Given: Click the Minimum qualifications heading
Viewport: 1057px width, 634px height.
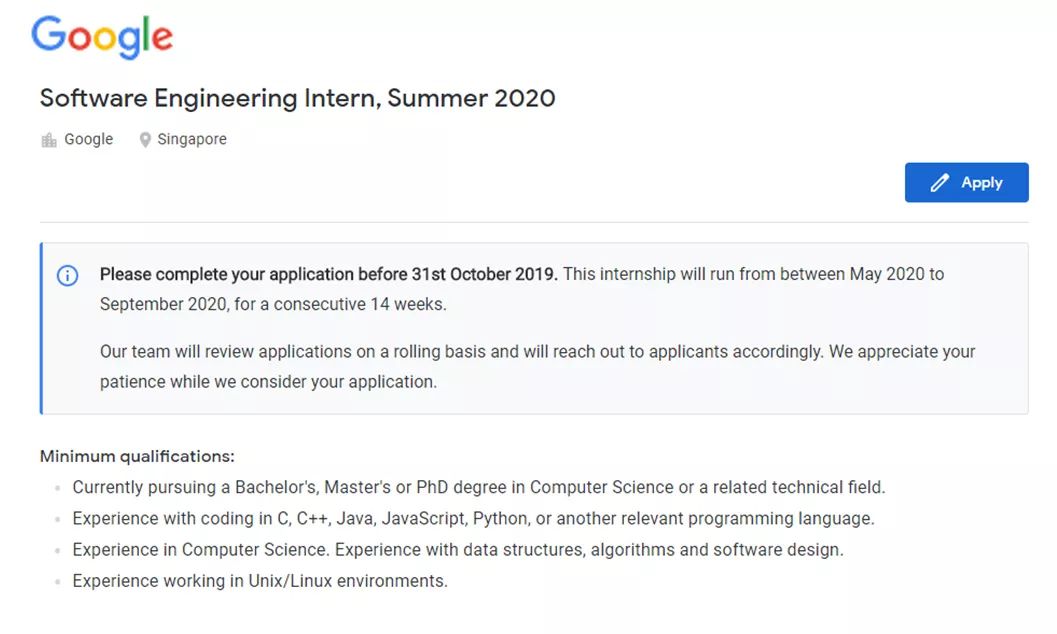Looking at the screenshot, I should point(137,456).
